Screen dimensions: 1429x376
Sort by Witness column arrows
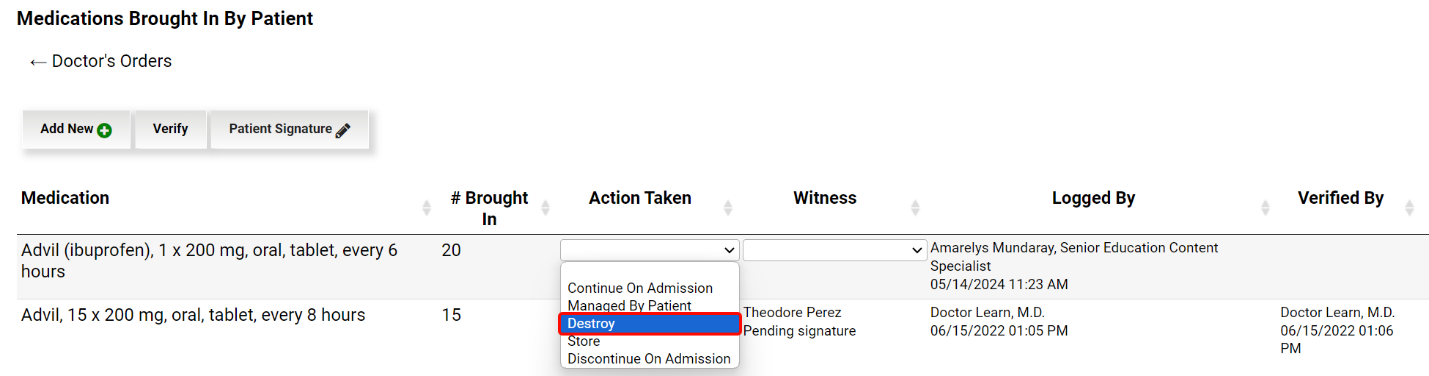coord(915,208)
